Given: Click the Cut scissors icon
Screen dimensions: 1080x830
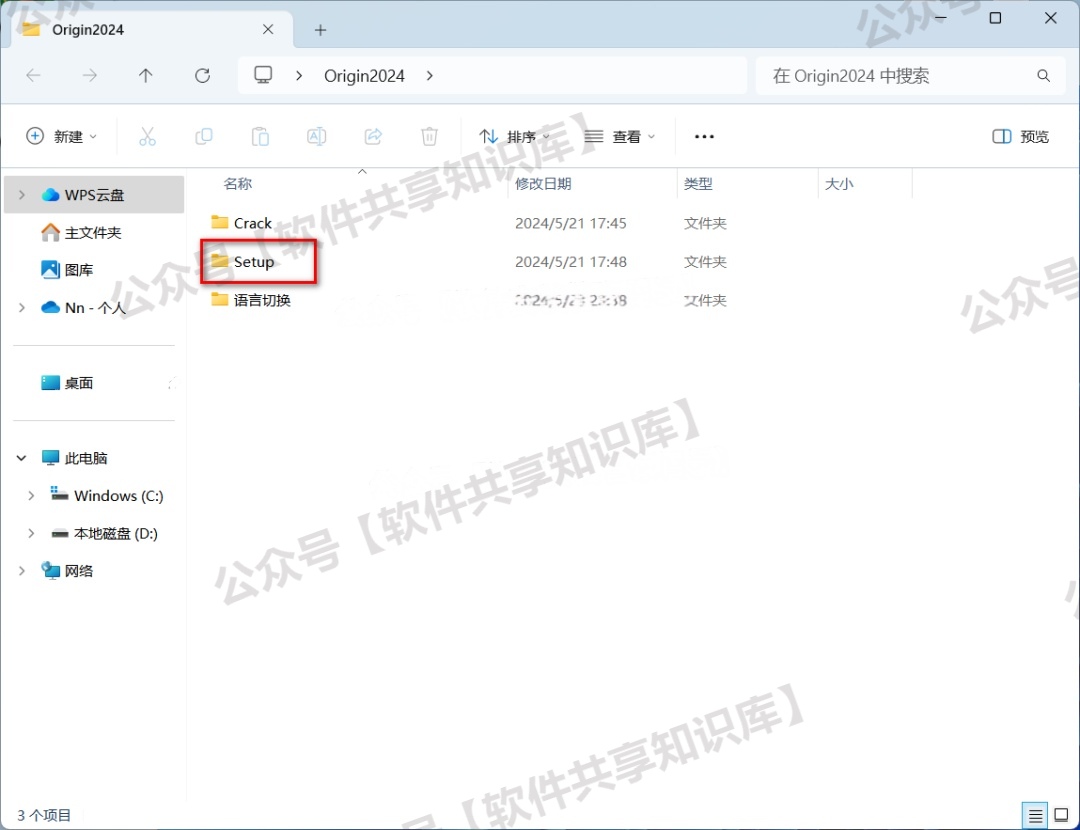Looking at the screenshot, I should click(x=147, y=136).
